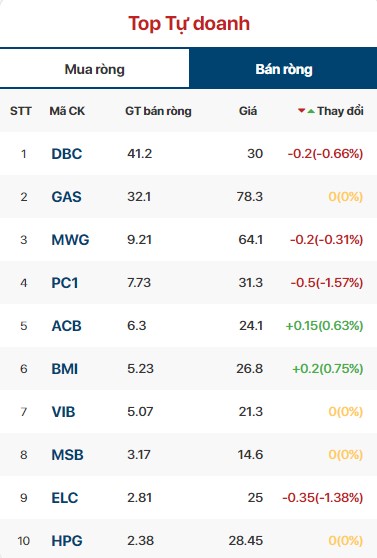The image size is (377, 558).
Task: Open the GAS stock link
Action: click(x=67, y=197)
